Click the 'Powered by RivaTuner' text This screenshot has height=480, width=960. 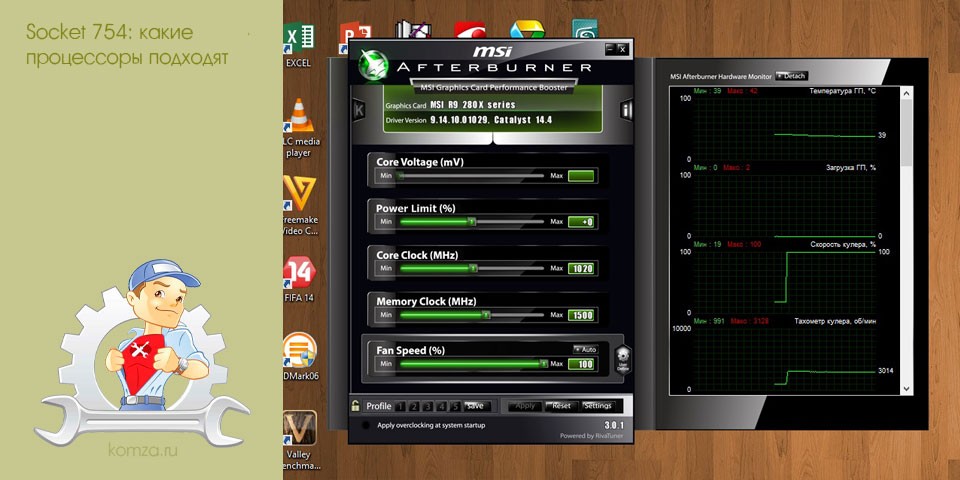pyautogui.click(x=591, y=436)
